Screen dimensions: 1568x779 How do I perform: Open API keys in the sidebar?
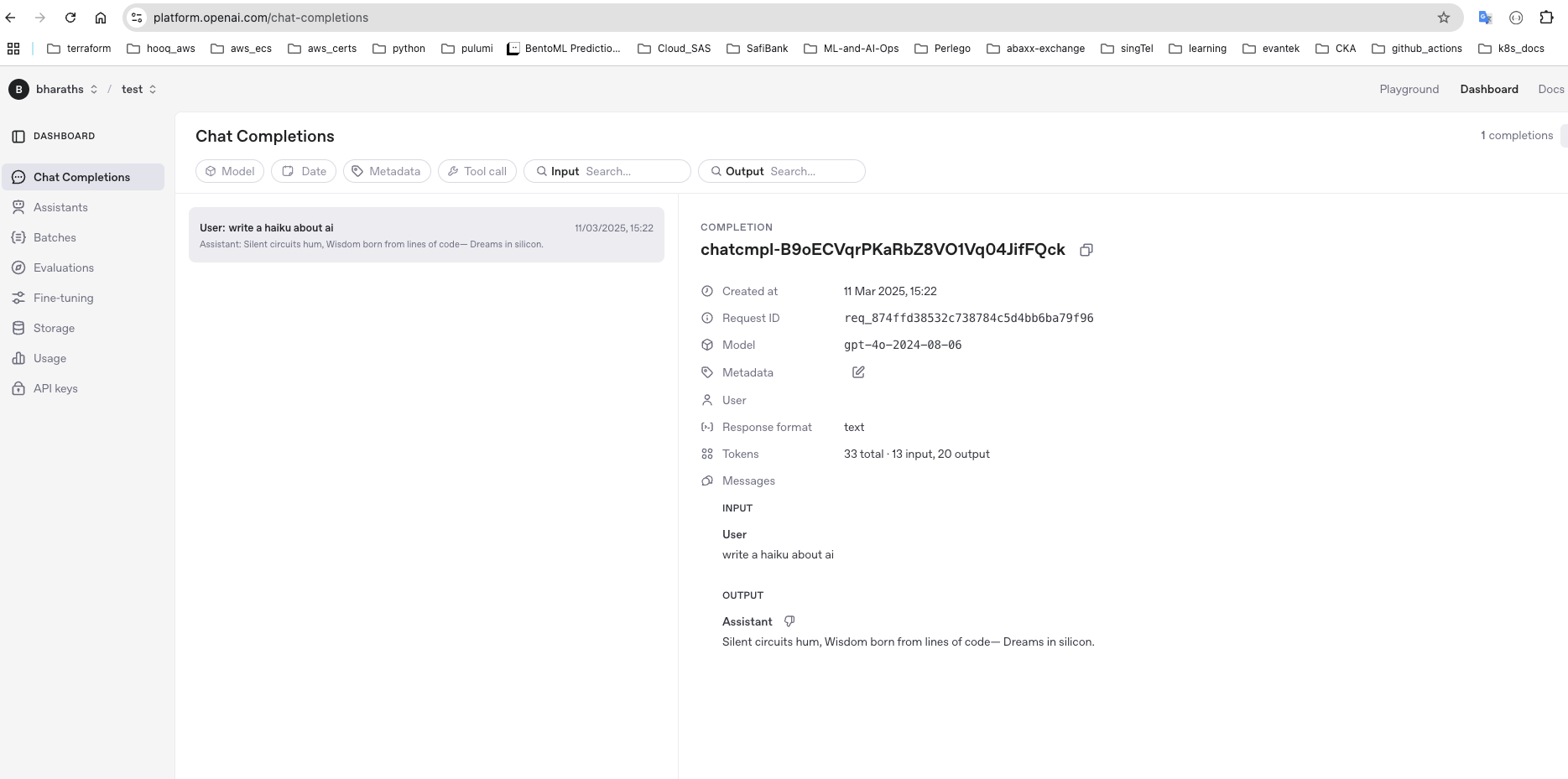point(83,388)
